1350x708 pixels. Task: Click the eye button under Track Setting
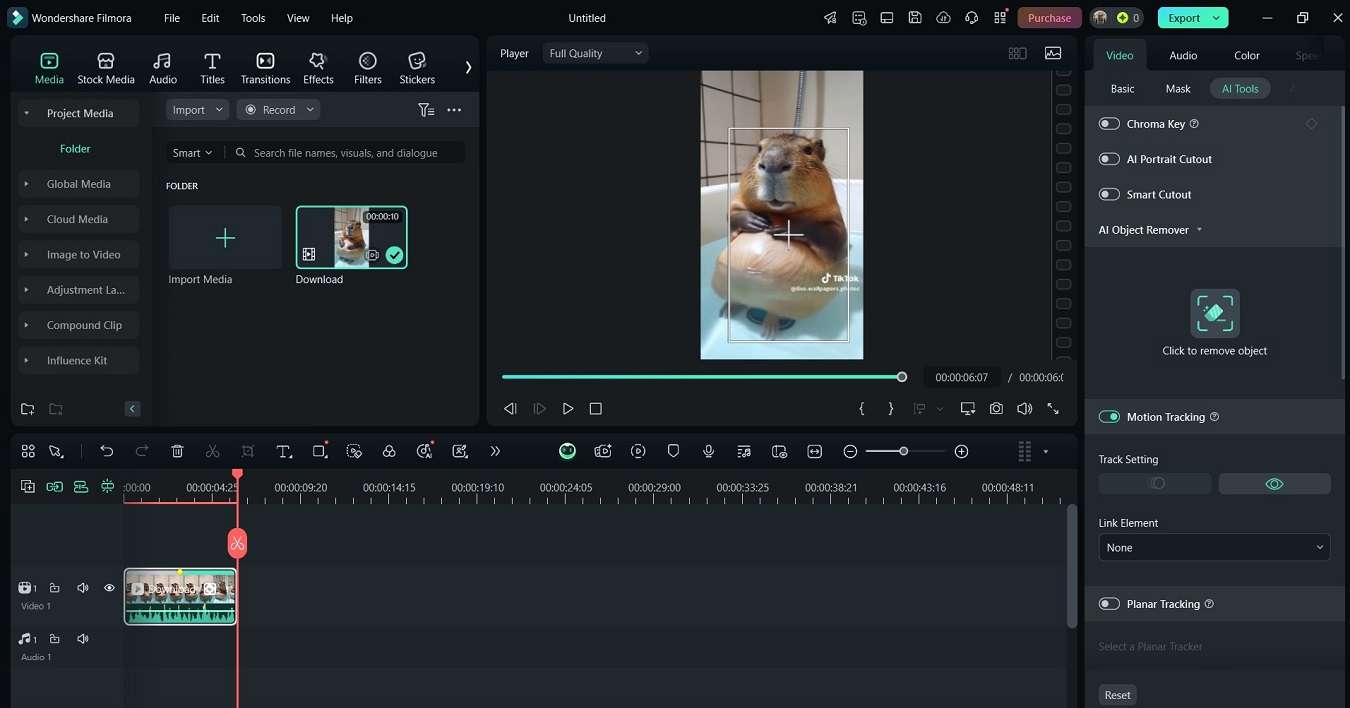pyautogui.click(x=1274, y=484)
